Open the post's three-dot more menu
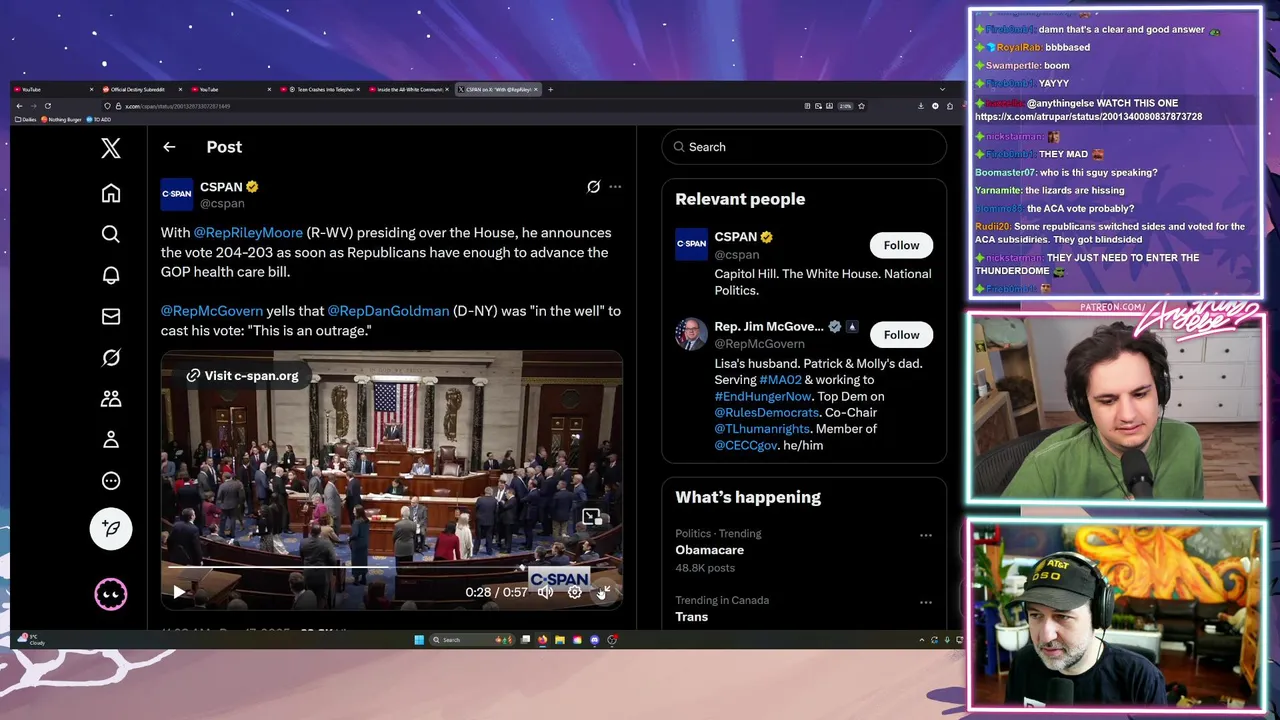Viewport: 1280px width, 720px height. 615,187
